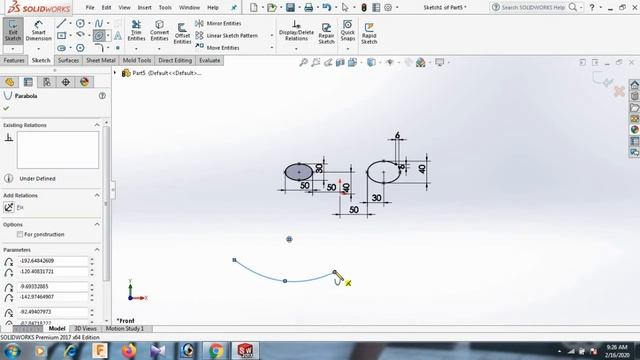Open the Smart Dimension dropdown arrow
This screenshot has height=360, width=640.
pos(38,49)
